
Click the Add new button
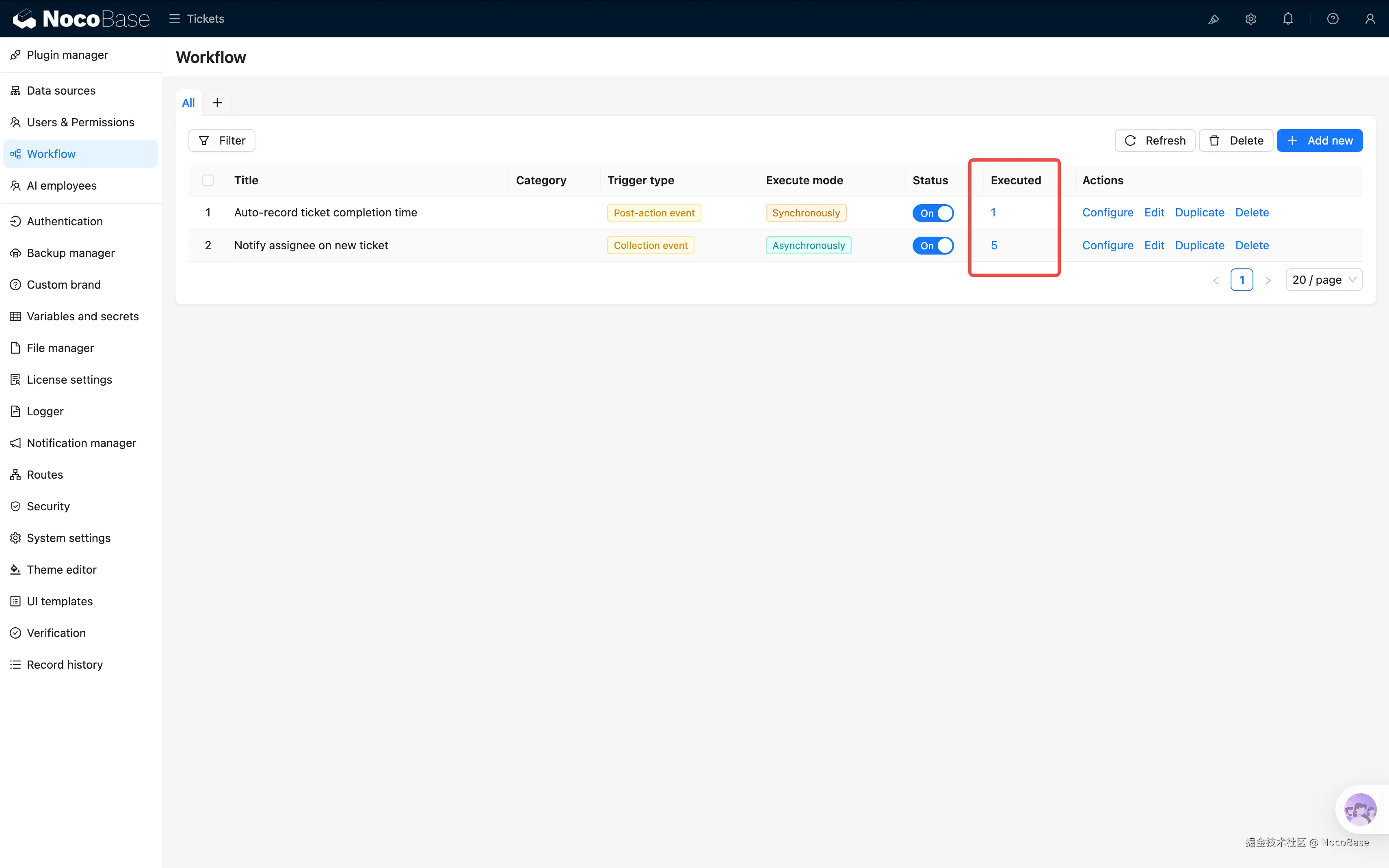(1319, 140)
